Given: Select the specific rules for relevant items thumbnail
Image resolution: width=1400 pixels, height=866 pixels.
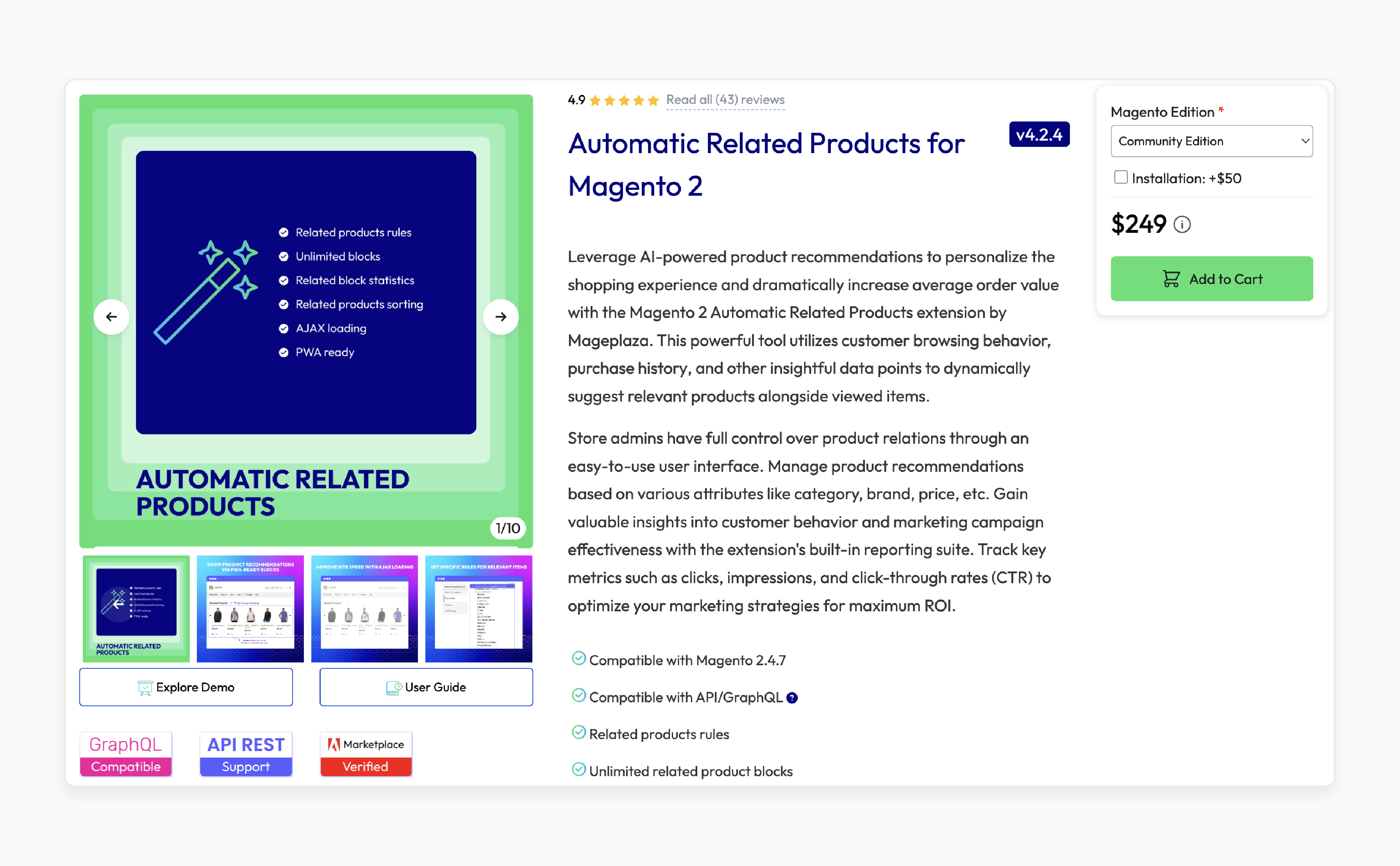Looking at the screenshot, I should 479,609.
